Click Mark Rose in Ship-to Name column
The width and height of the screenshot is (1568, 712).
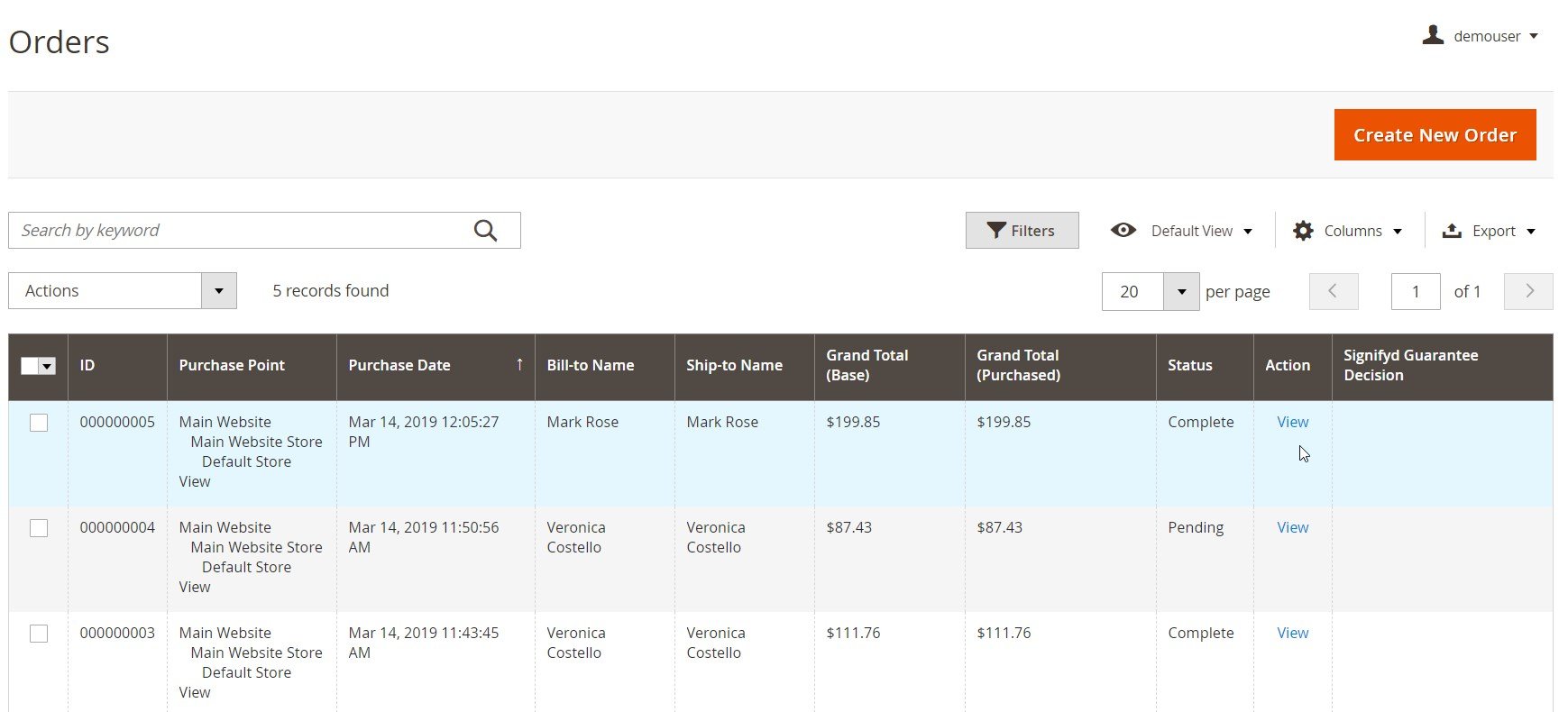tap(722, 422)
